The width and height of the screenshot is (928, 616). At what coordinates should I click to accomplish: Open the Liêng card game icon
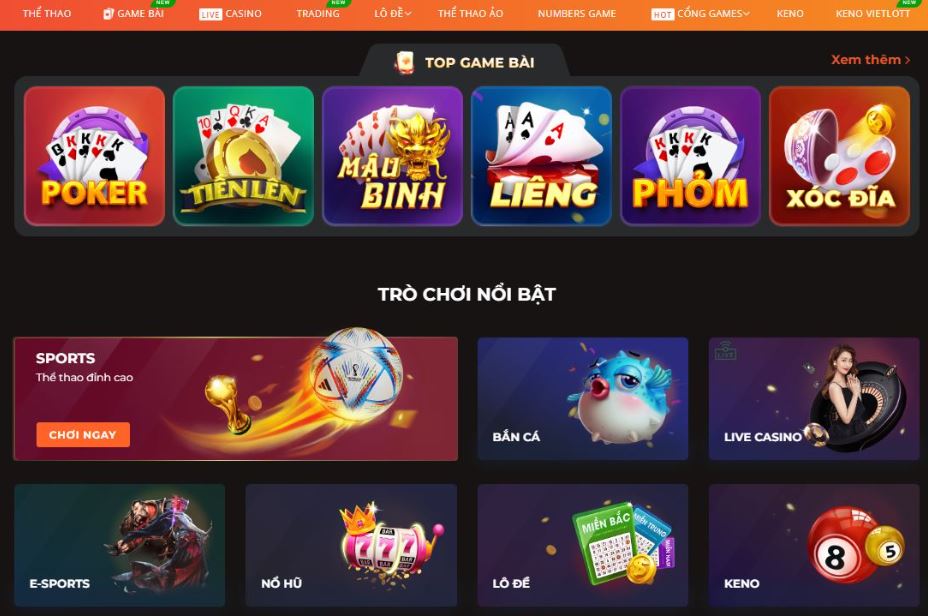pos(542,156)
